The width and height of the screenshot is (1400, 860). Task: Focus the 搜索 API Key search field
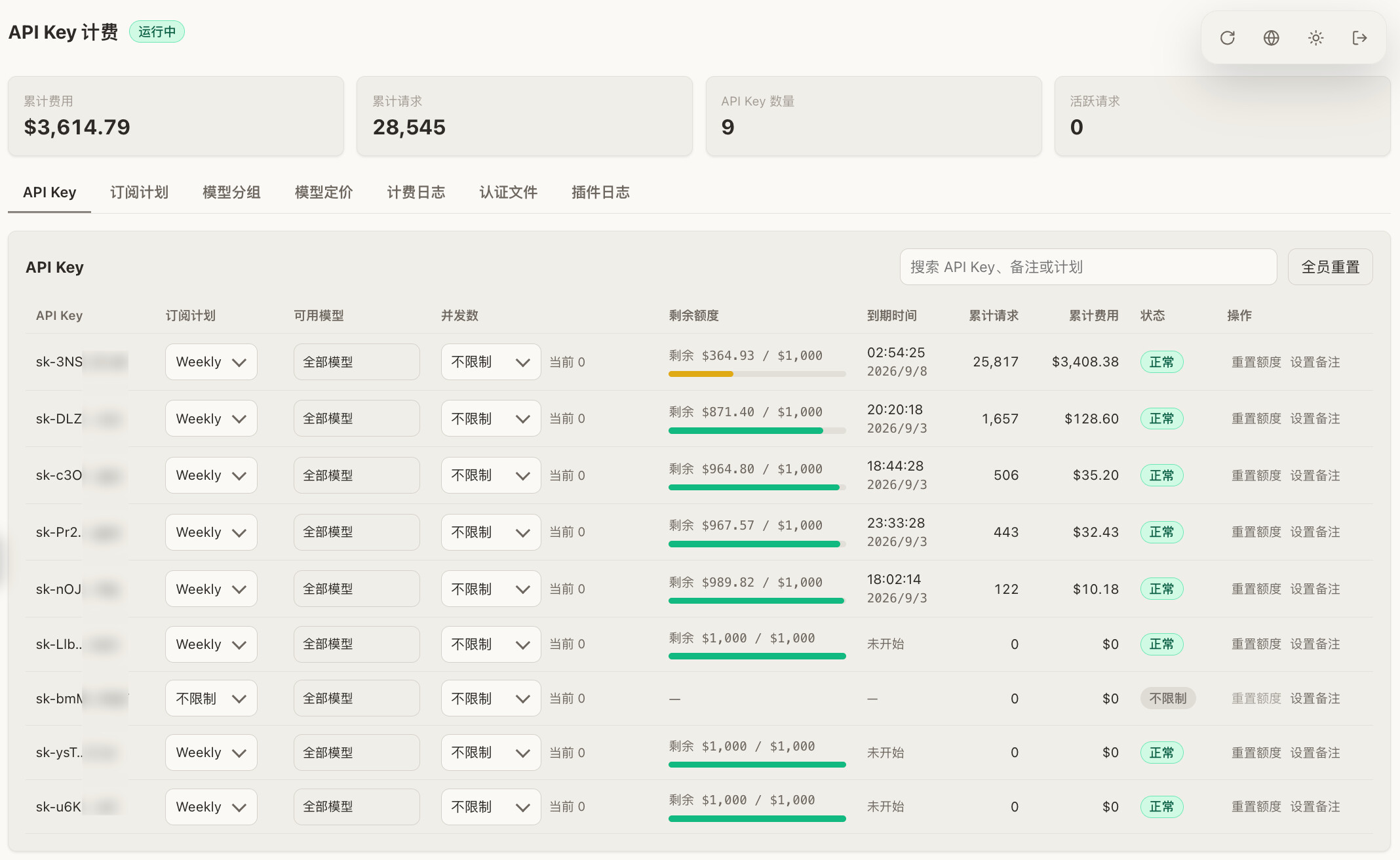1088,267
